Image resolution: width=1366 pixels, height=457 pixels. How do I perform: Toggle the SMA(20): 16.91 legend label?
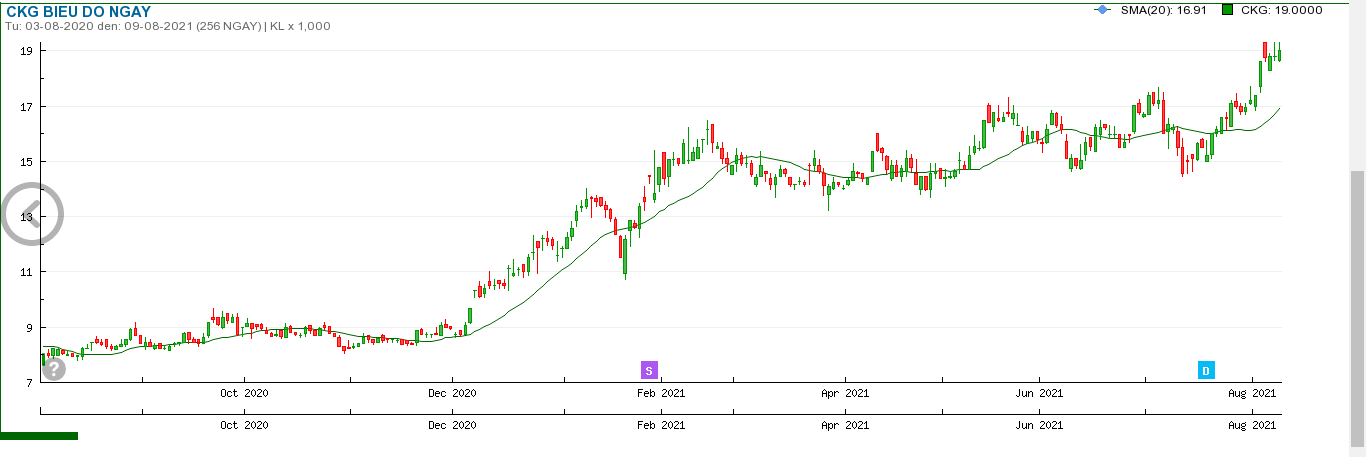coord(1165,10)
